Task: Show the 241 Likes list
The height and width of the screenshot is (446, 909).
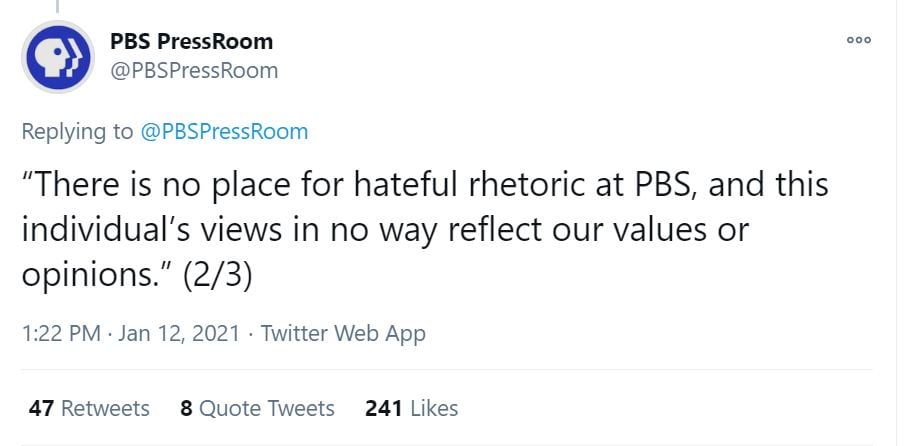Action: (411, 408)
